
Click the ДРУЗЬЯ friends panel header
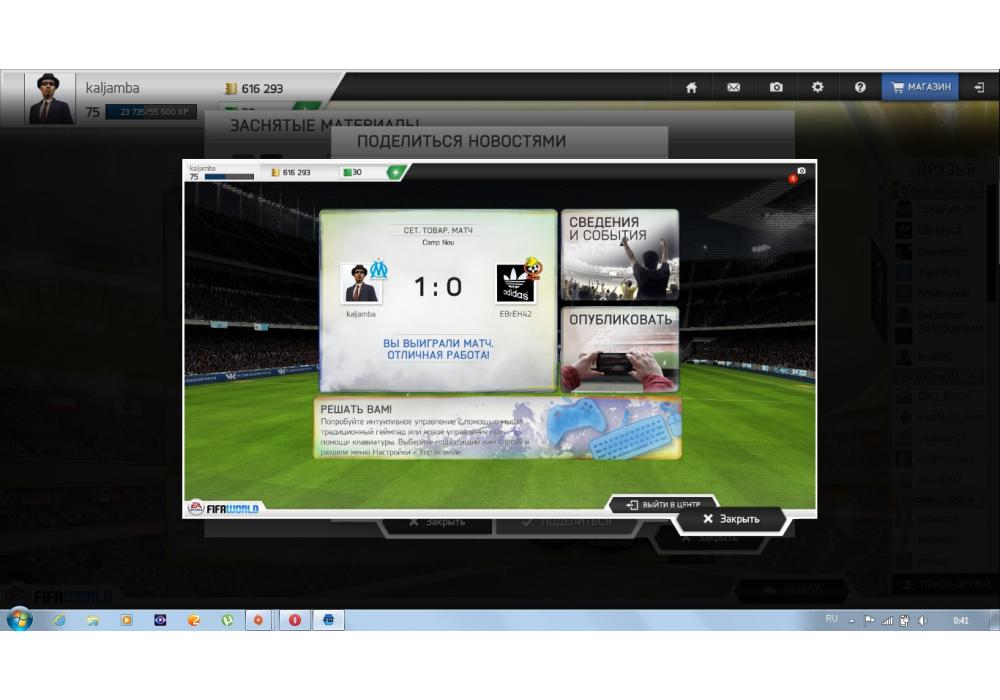(945, 169)
